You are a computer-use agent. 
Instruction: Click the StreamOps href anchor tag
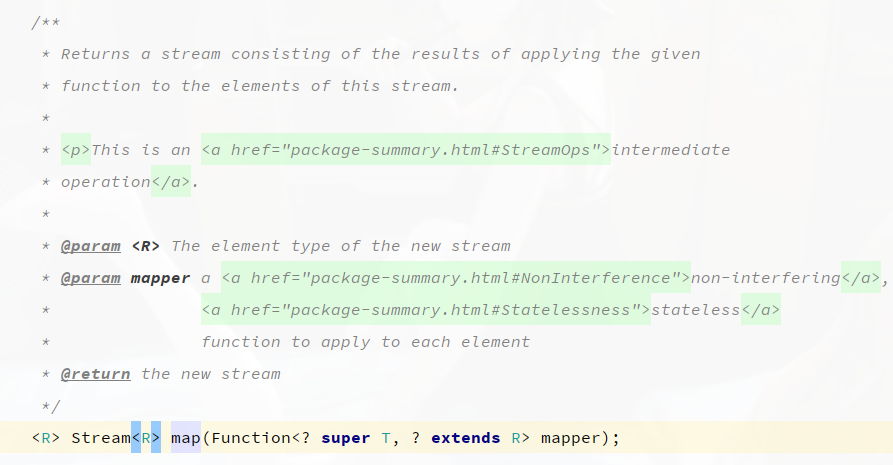click(x=406, y=150)
